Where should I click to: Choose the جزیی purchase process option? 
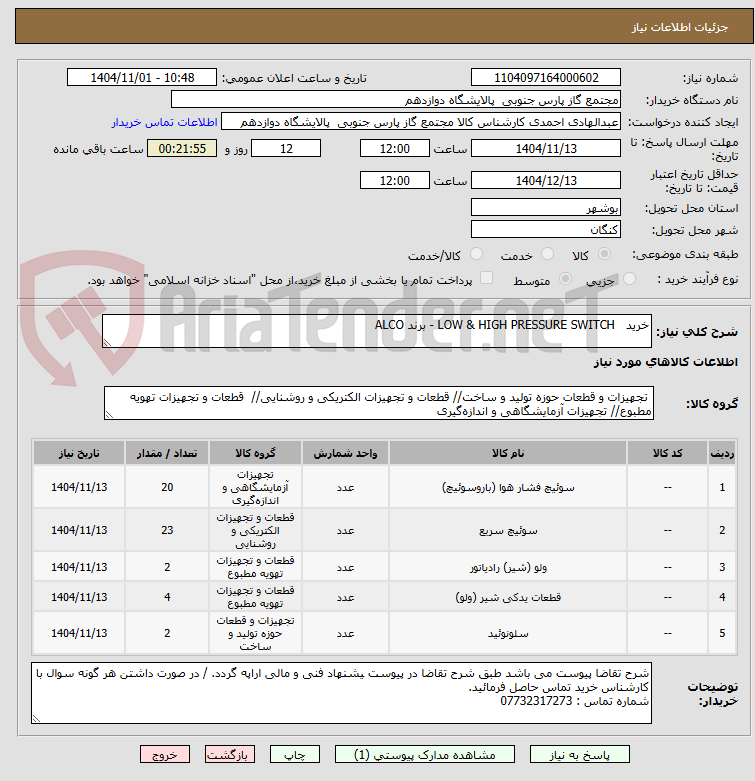(x=629, y=278)
